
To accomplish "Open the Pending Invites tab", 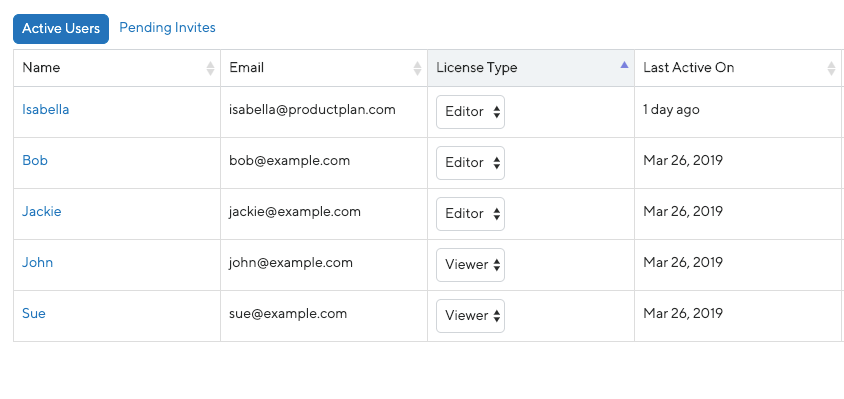I will coord(167,27).
